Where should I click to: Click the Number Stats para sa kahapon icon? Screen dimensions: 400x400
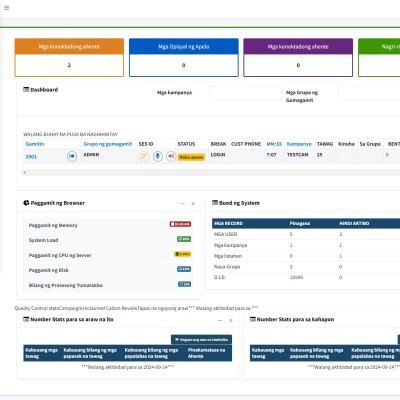(x=253, y=319)
